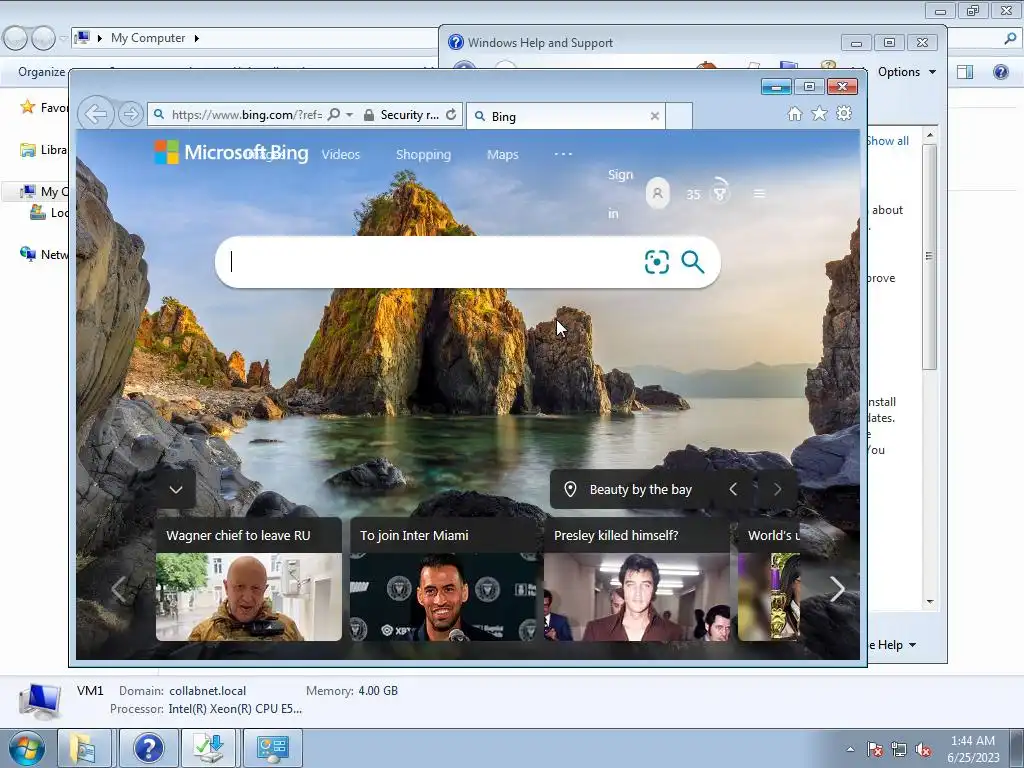
Task: Close the Bing tab
Action: point(654,116)
